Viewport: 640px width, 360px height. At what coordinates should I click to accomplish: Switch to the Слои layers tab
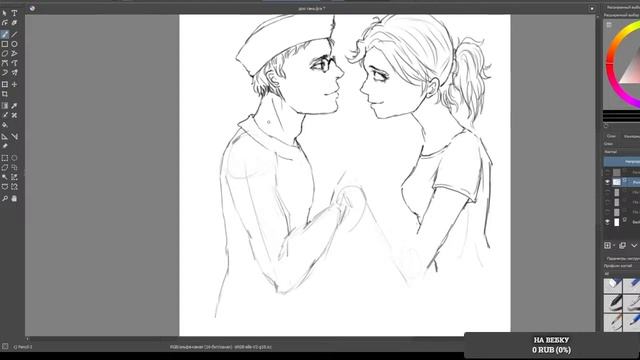[611, 136]
